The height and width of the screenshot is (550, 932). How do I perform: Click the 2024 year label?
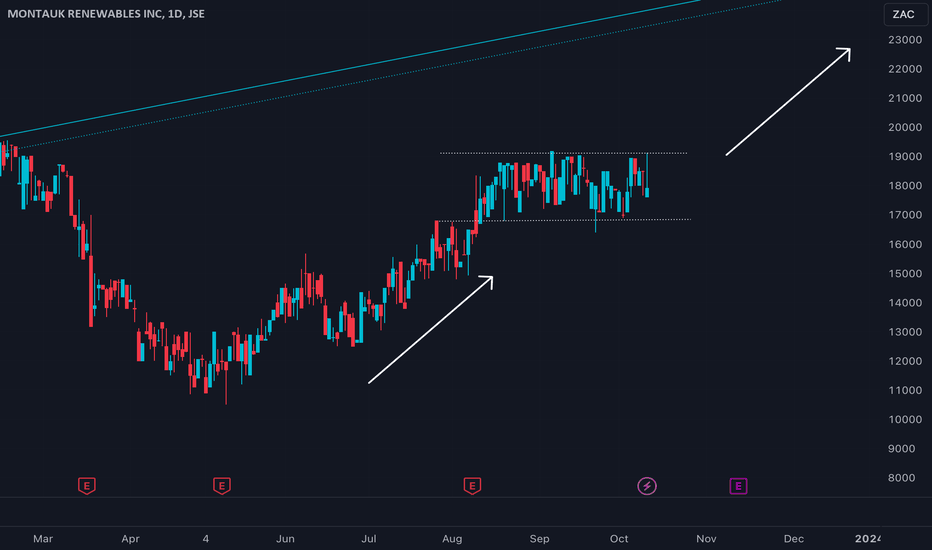tap(867, 539)
